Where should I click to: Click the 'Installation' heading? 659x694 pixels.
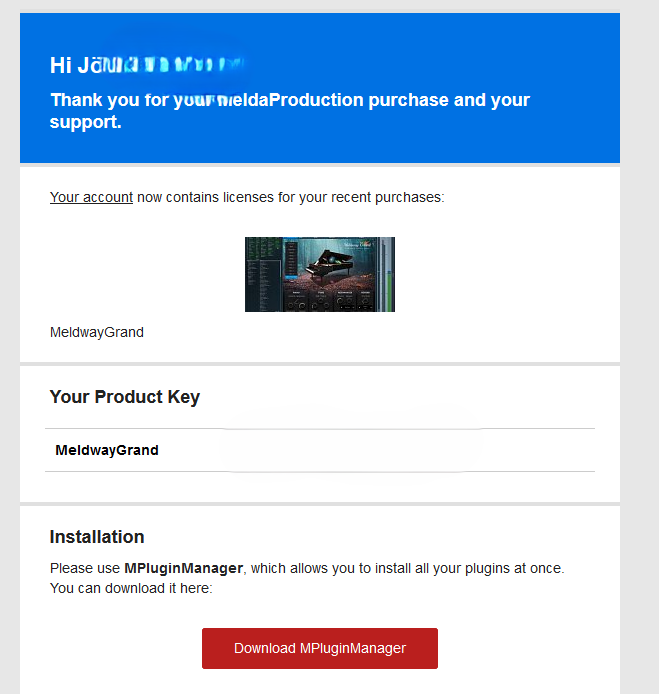click(x=97, y=537)
